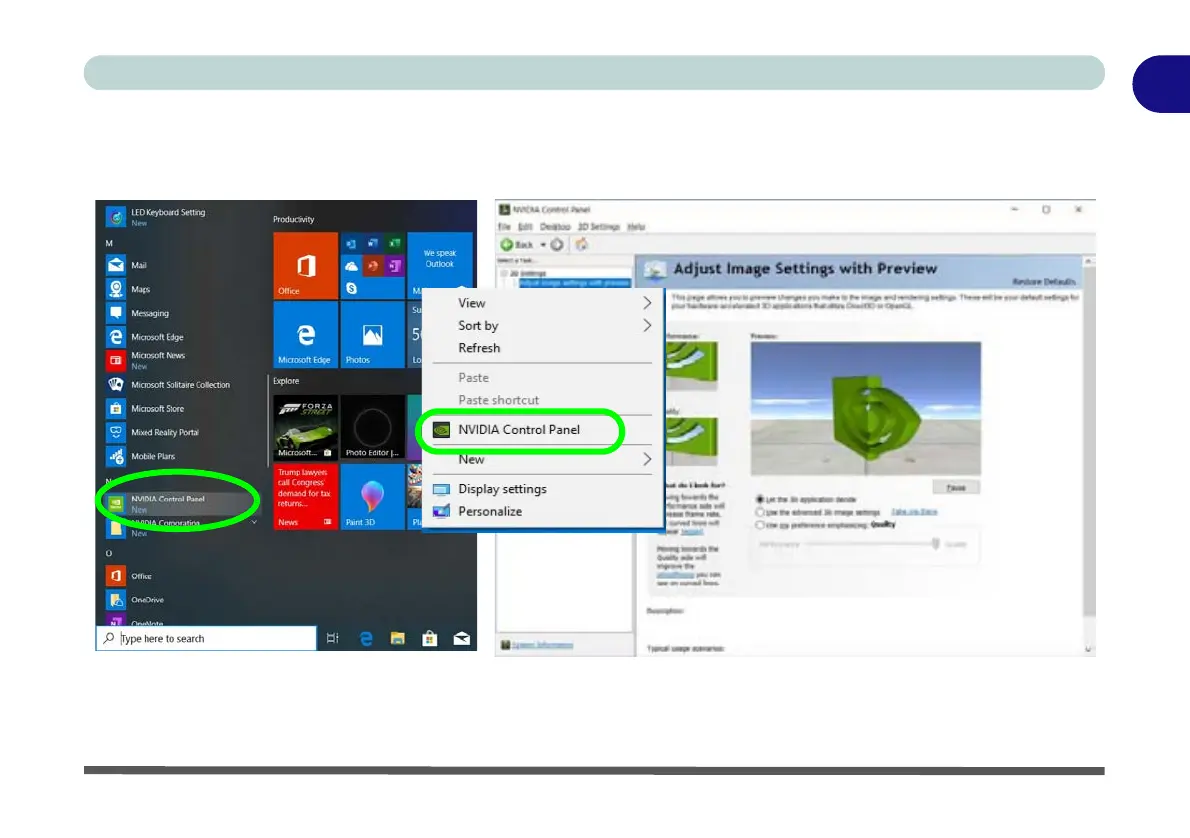Open the Microsoft News app icon
Image resolution: width=1190 pixels, height=838 pixels.
pos(115,360)
